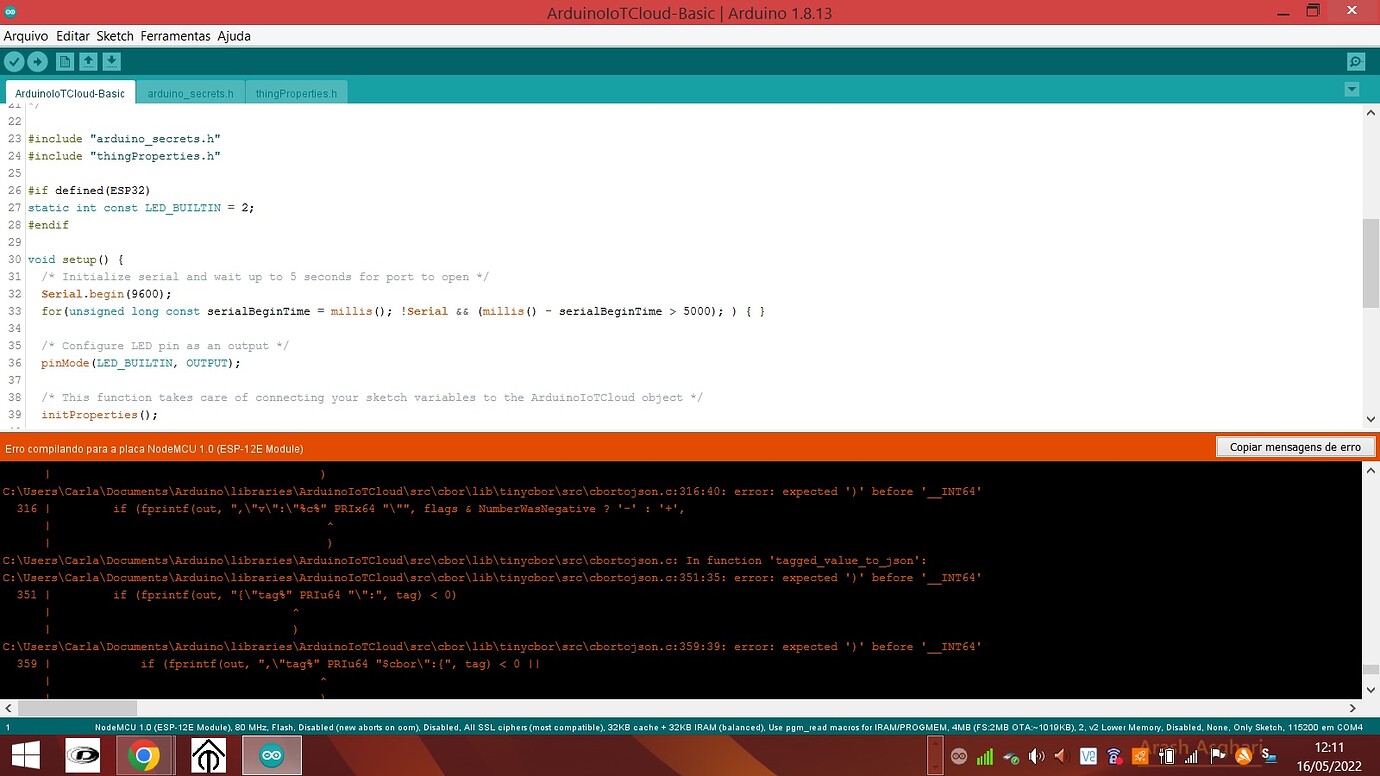The width and height of the screenshot is (1380, 776).
Task: Open the Windows Start button
Action: click(x=23, y=755)
